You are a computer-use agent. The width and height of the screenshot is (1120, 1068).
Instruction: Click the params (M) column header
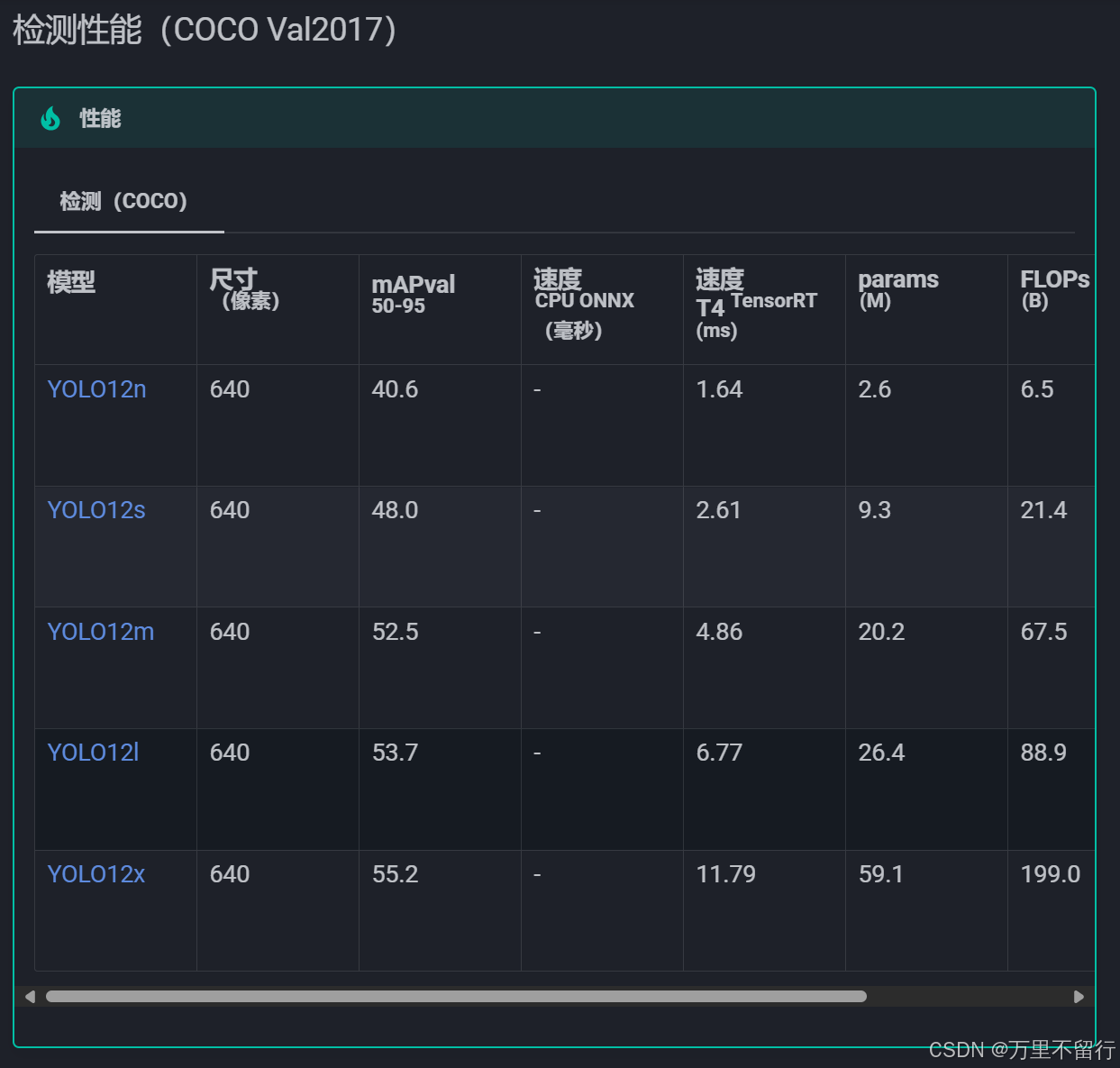tap(926, 309)
